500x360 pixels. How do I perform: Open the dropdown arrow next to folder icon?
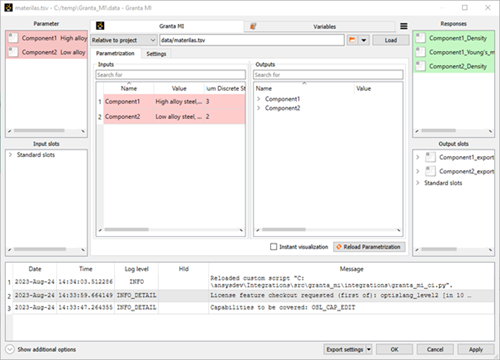tap(364, 40)
